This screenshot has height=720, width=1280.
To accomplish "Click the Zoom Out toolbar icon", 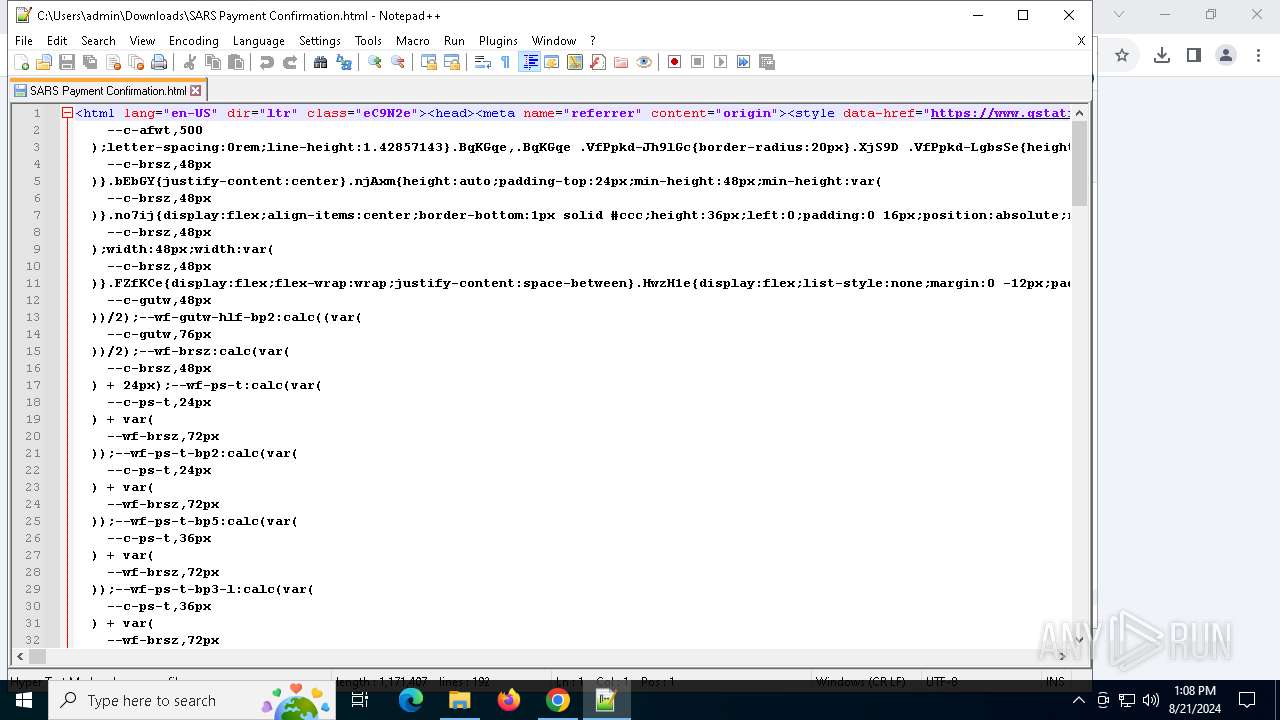I will [x=398, y=62].
